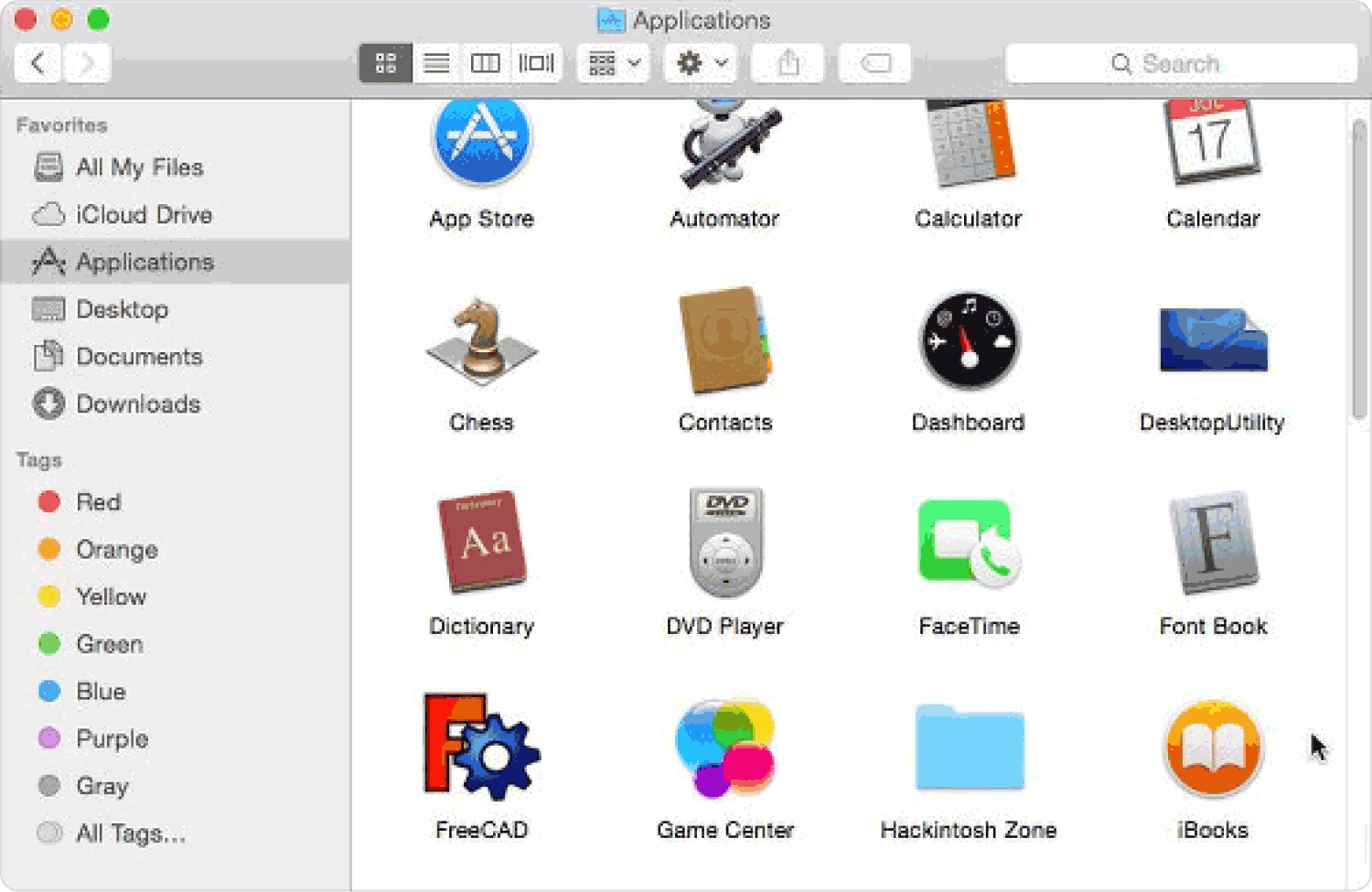This screenshot has height=892, width=1372.
Task: Filter by the Yellow tag
Action: [x=175, y=597]
